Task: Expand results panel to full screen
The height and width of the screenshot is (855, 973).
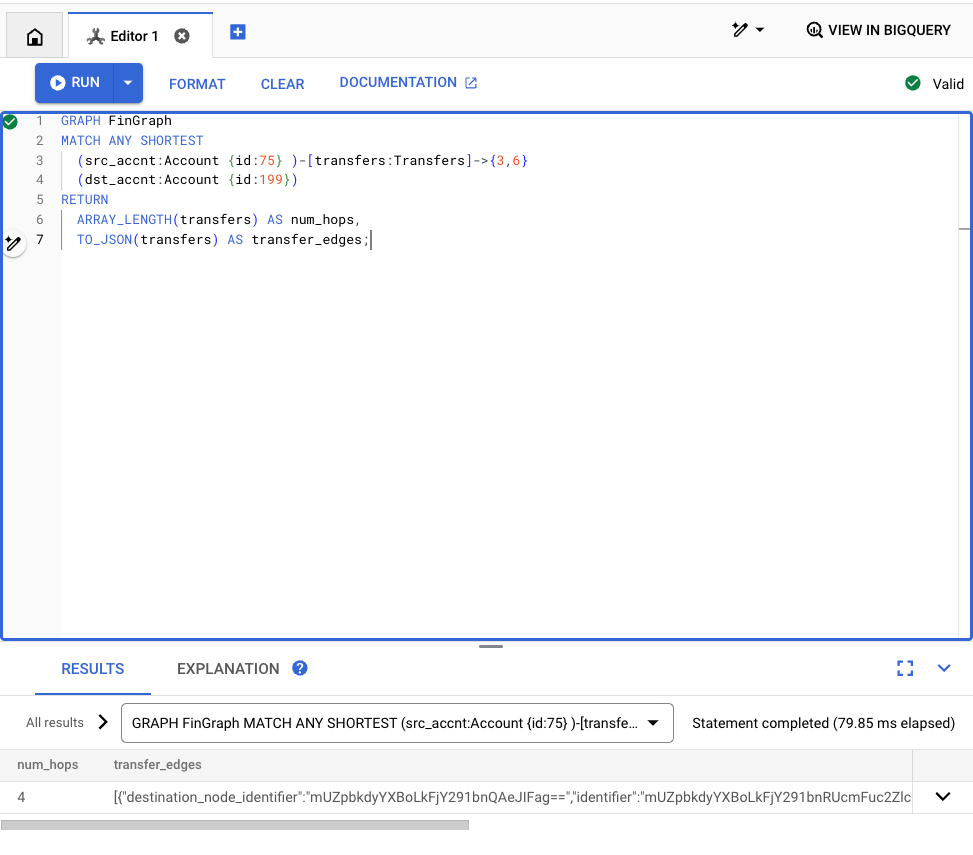Action: point(905,668)
